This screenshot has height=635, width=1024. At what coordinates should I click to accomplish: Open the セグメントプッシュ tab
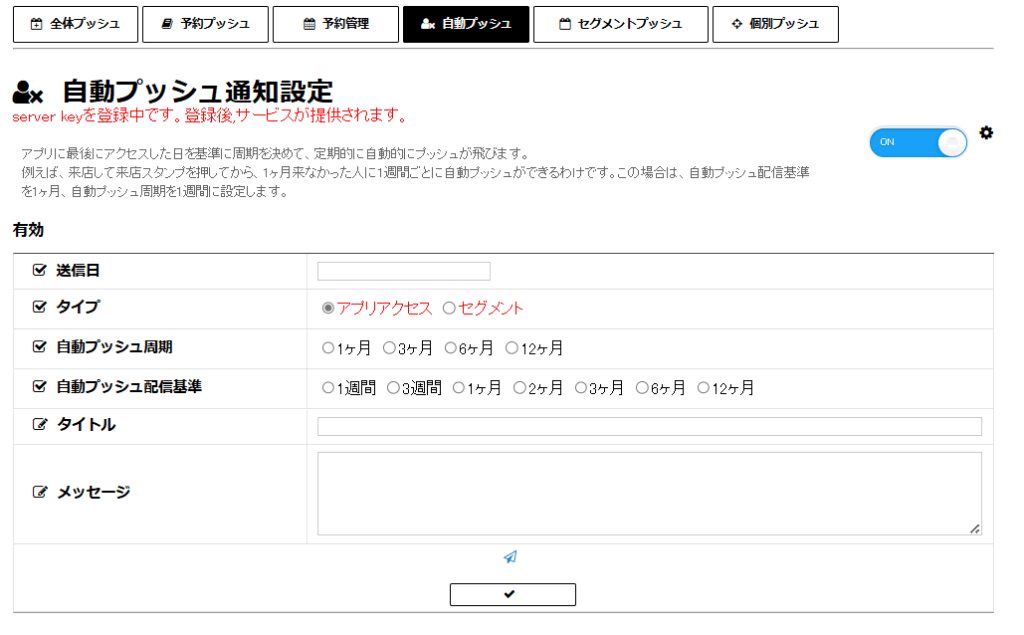pyautogui.click(x=620, y=24)
